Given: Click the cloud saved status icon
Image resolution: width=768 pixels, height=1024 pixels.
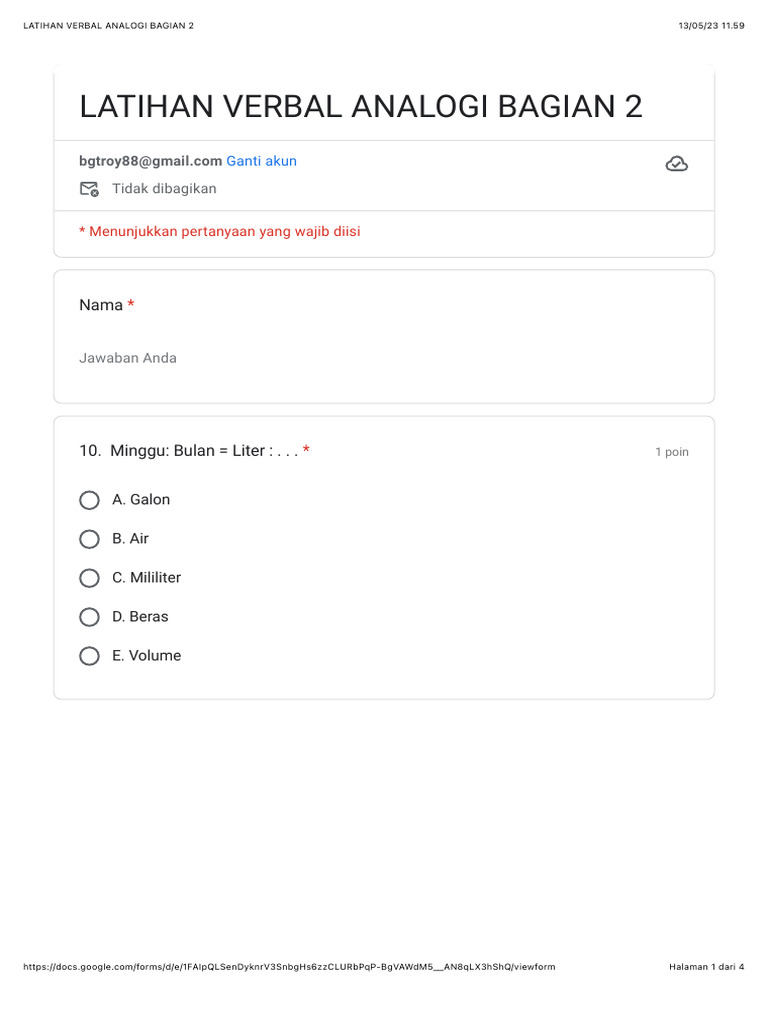Looking at the screenshot, I should click(x=676, y=164).
